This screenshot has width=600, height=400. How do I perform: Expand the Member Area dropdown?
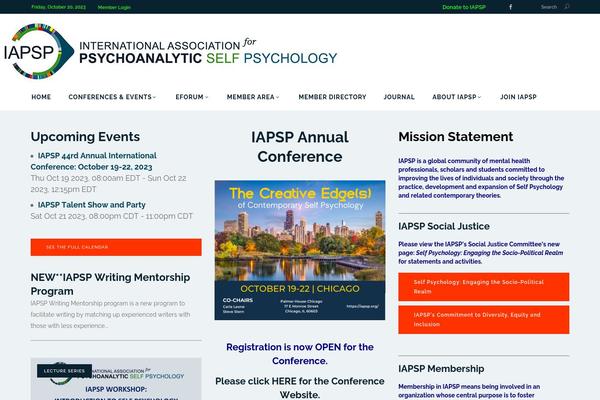[x=253, y=97]
